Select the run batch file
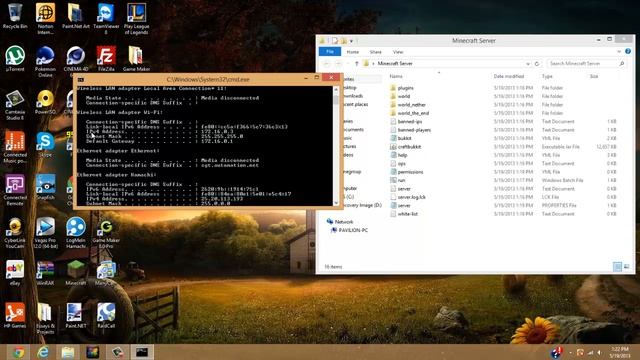Viewport: 640px width, 360px height. click(x=401, y=180)
